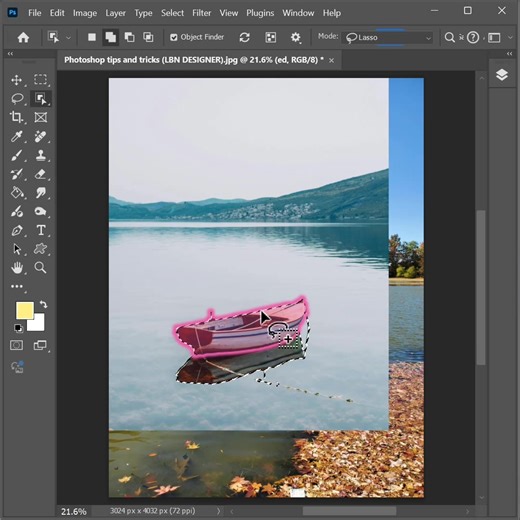Choose Intersect with selection mode

(148, 37)
